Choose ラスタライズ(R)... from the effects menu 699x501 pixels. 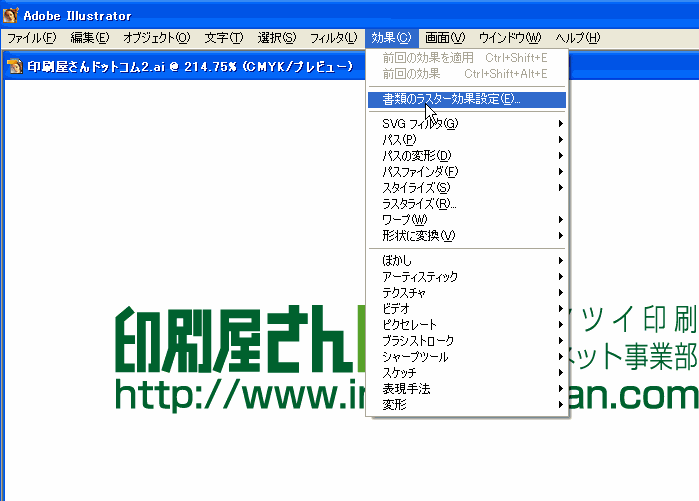click(x=419, y=204)
